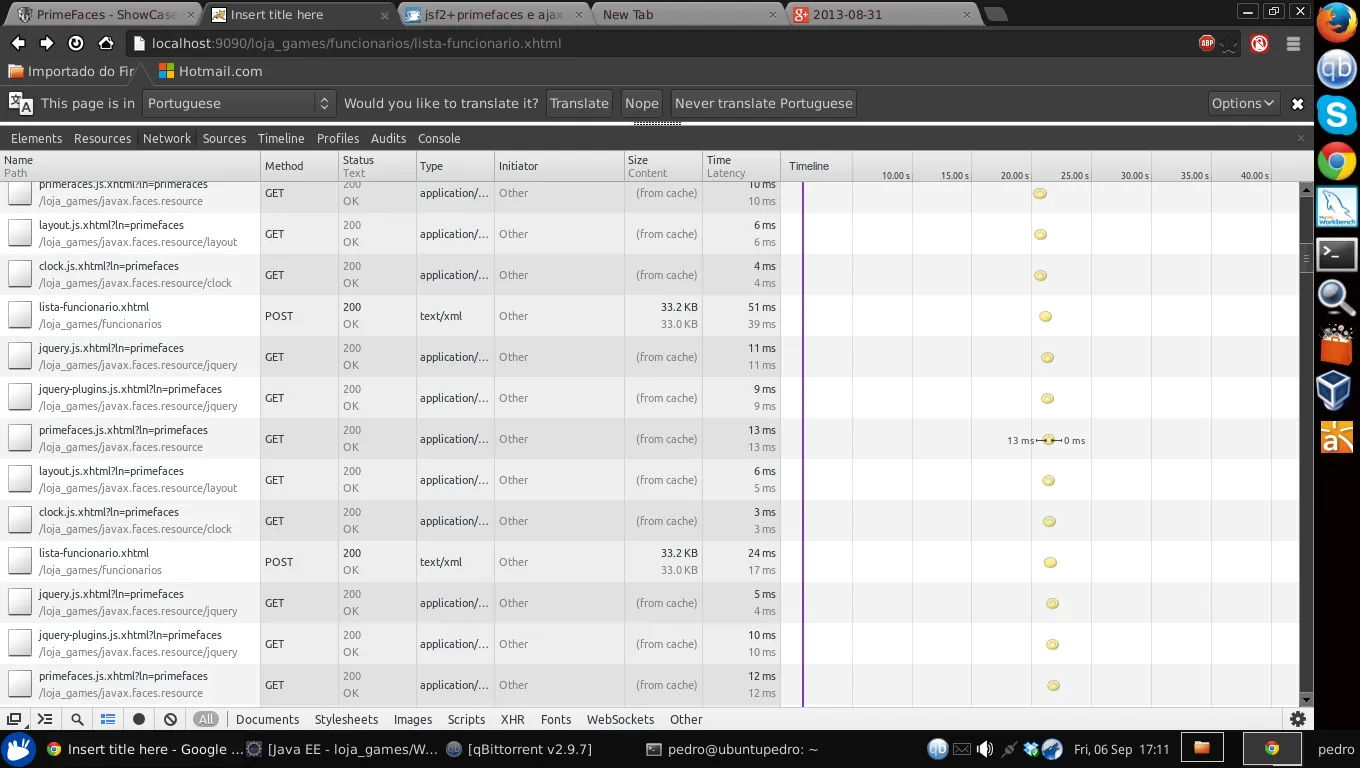1360x768 pixels.
Task: Show the console drawer in DevTools
Action: tap(45, 719)
